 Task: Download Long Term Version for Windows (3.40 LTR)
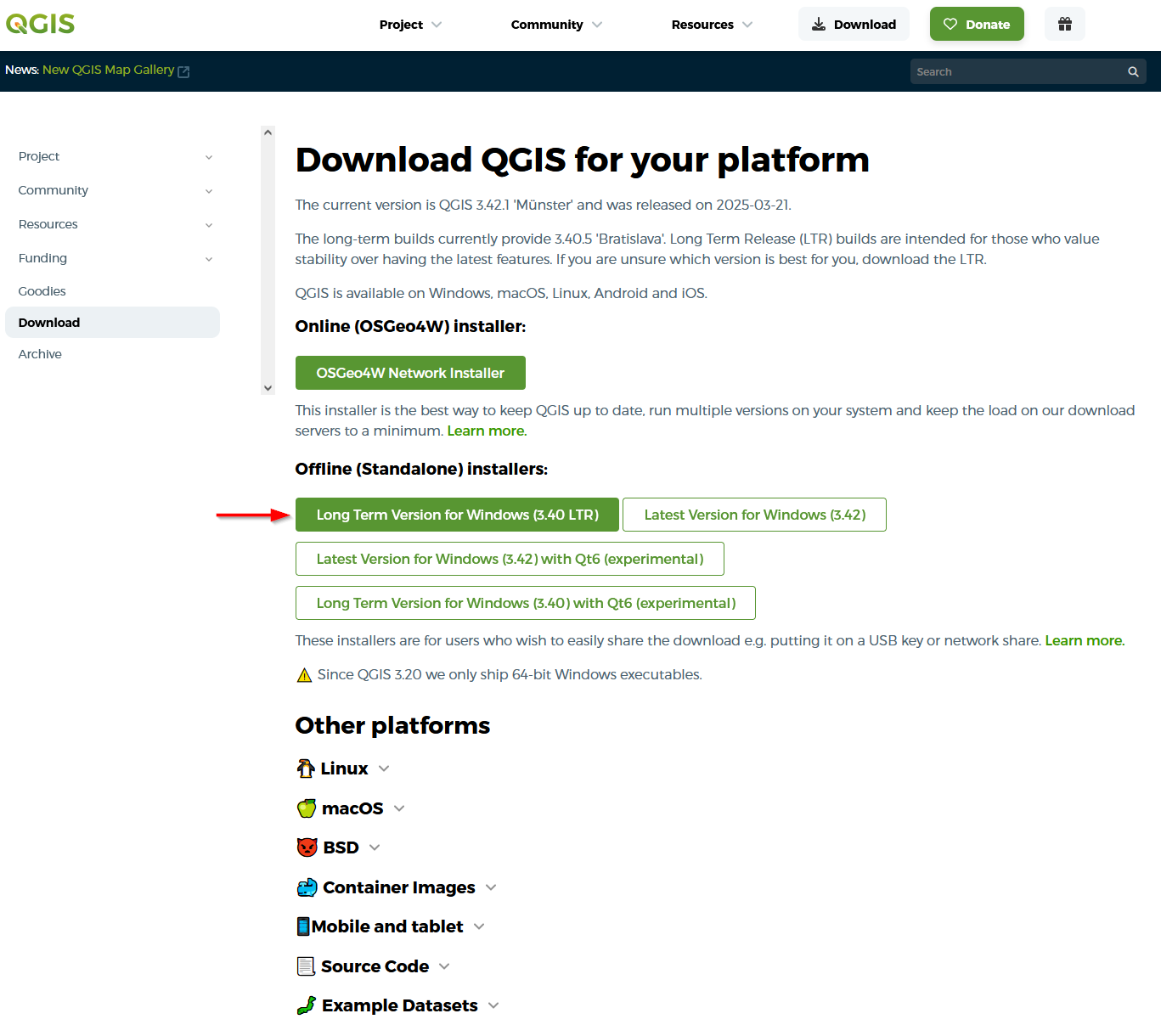coord(456,514)
